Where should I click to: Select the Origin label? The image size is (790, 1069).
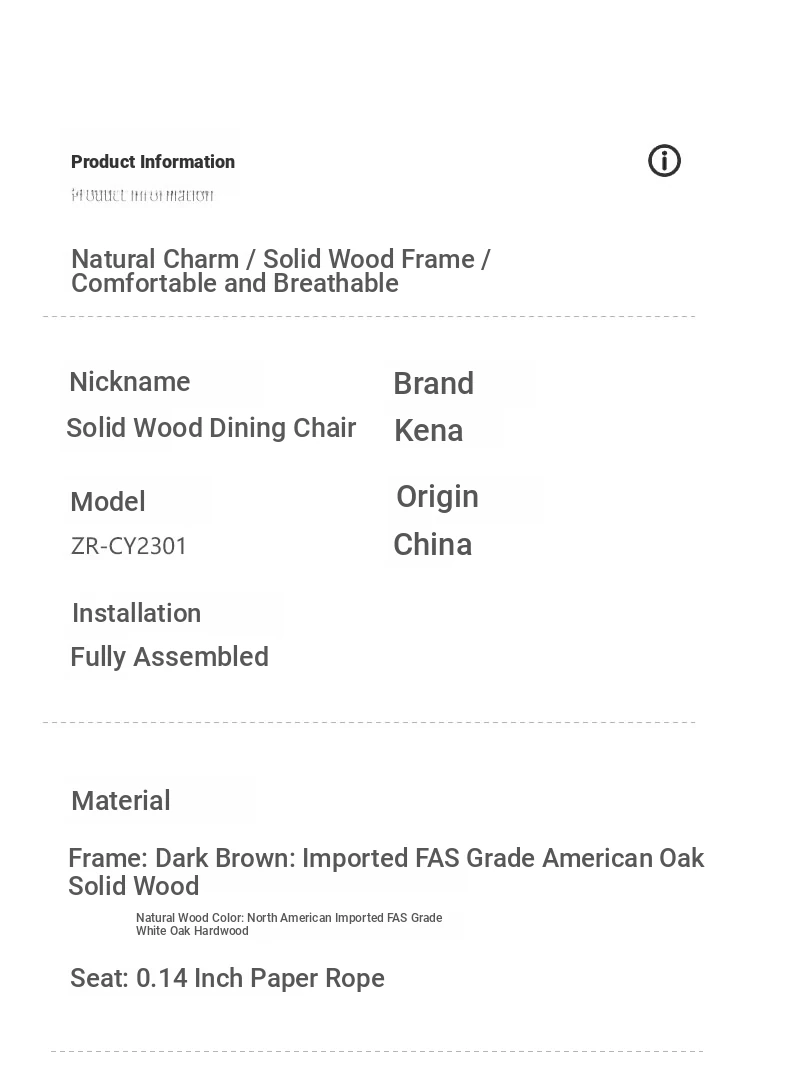point(438,497)
